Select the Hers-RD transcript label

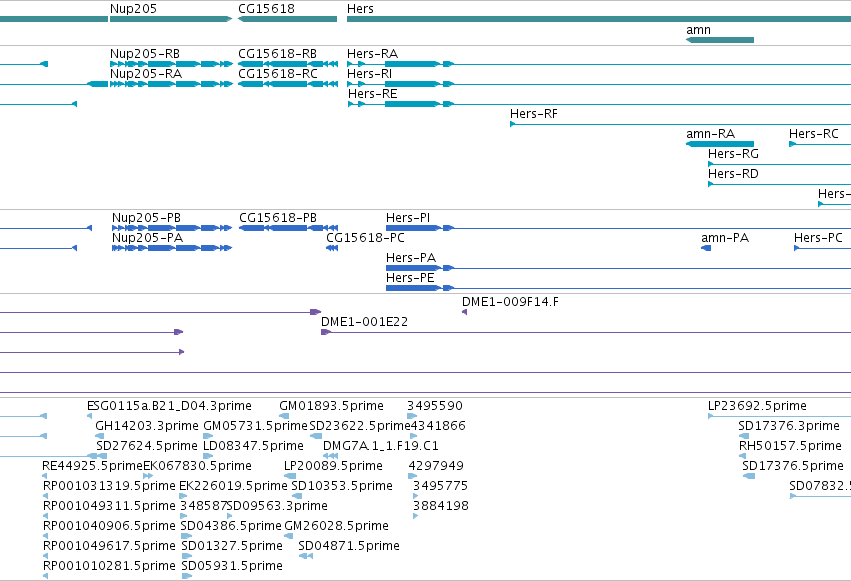733,174
